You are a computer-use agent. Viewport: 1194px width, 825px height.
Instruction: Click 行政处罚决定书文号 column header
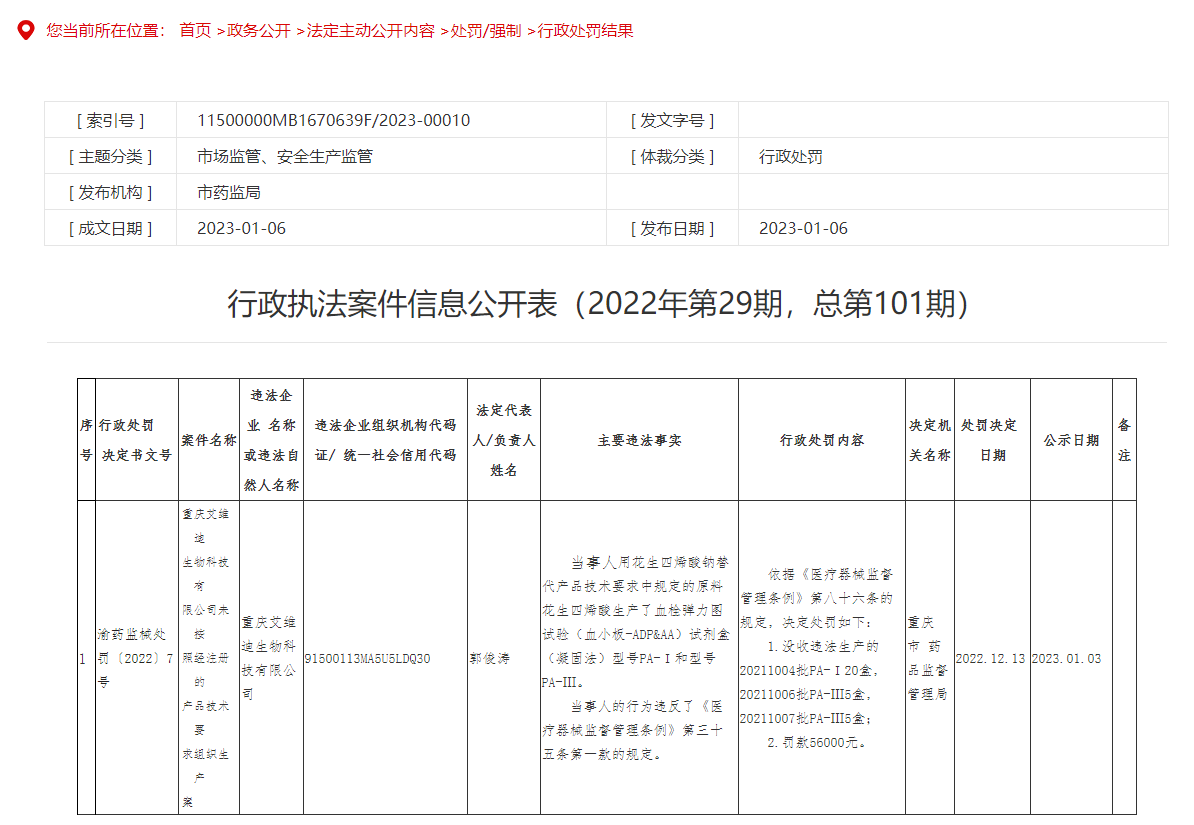click(137, 440)
